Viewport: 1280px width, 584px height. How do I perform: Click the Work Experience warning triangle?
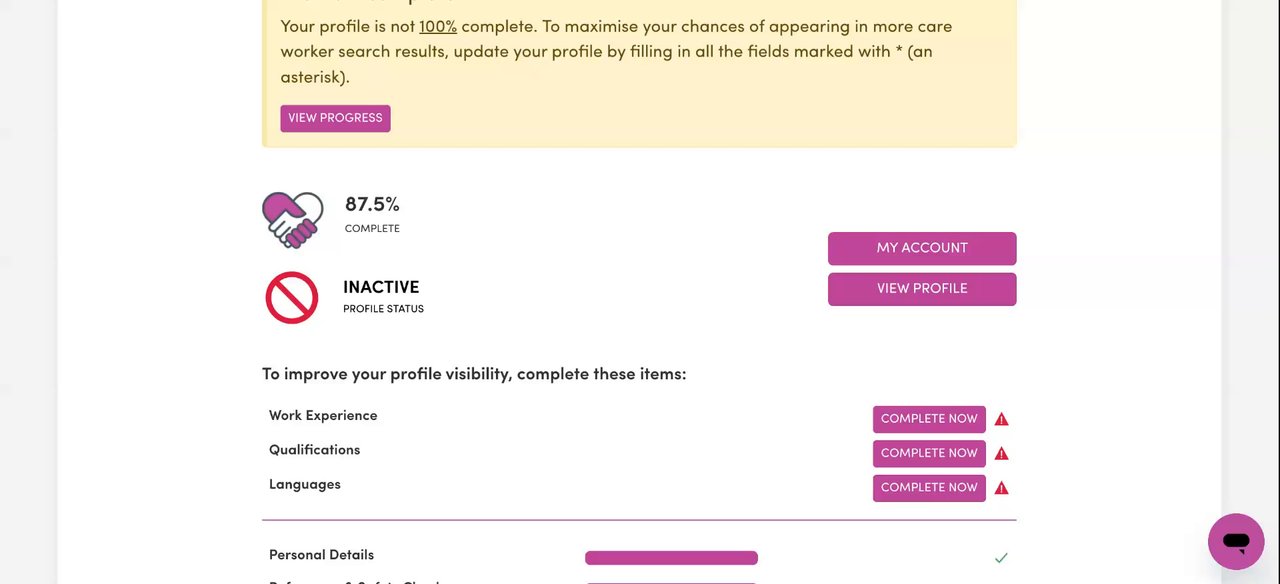1001,419
